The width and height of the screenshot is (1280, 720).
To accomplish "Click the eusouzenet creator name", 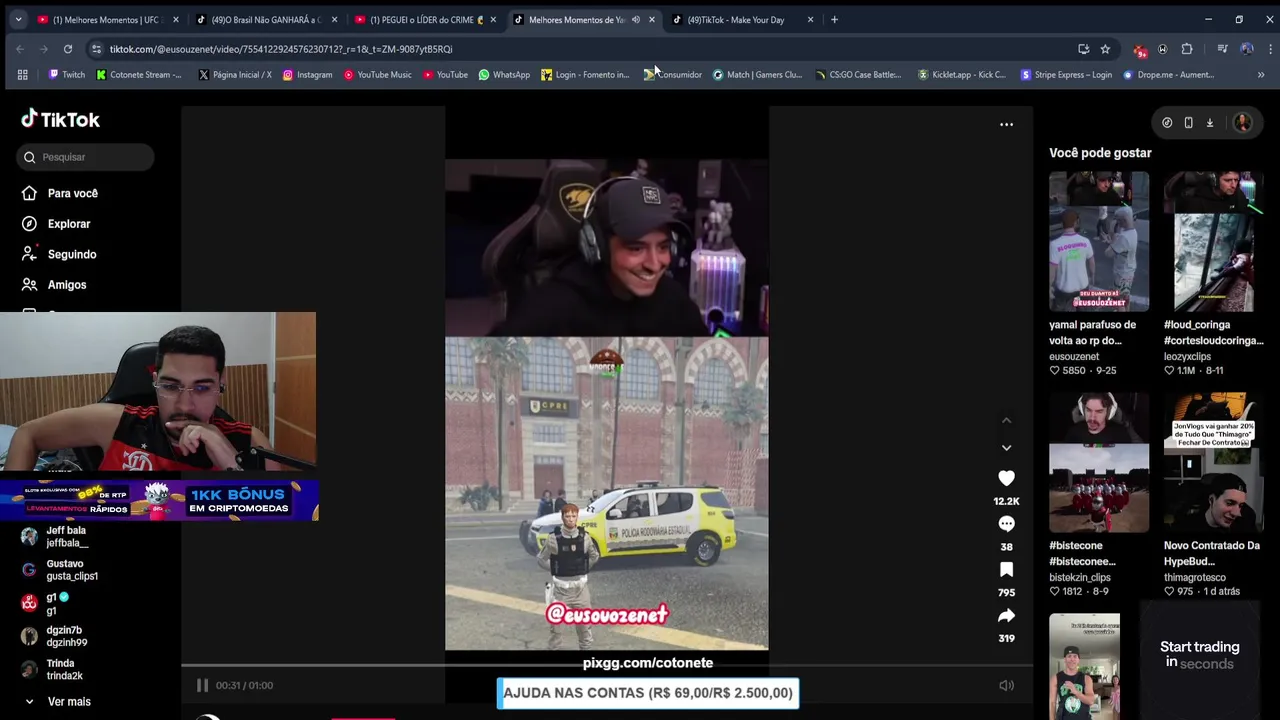I will [1074, 357].
